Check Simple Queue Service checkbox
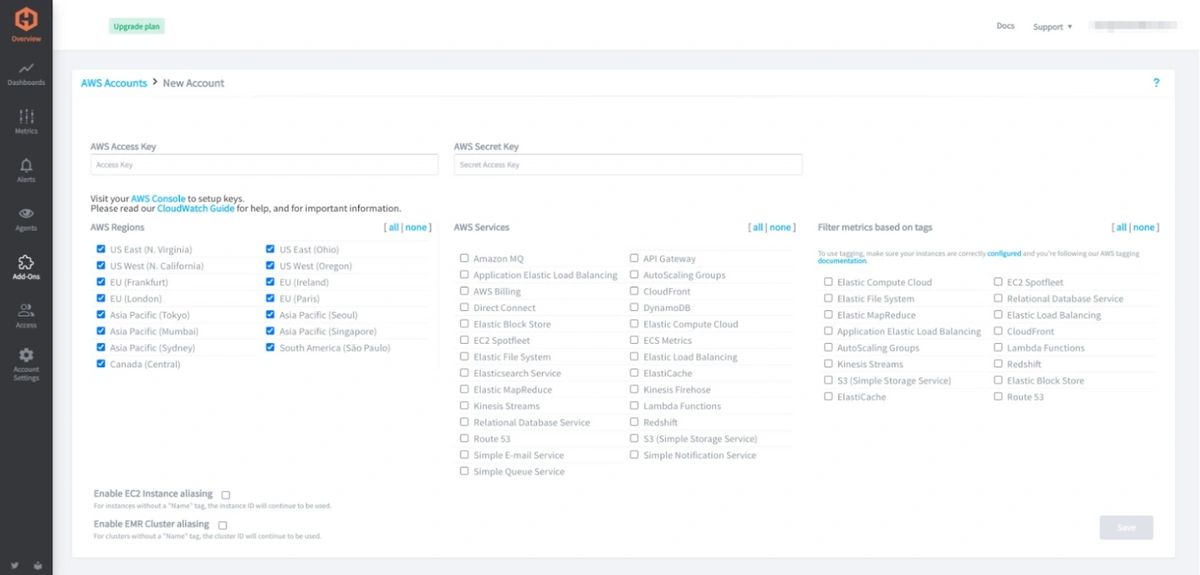1200x575 pixels. pos(464,471)
